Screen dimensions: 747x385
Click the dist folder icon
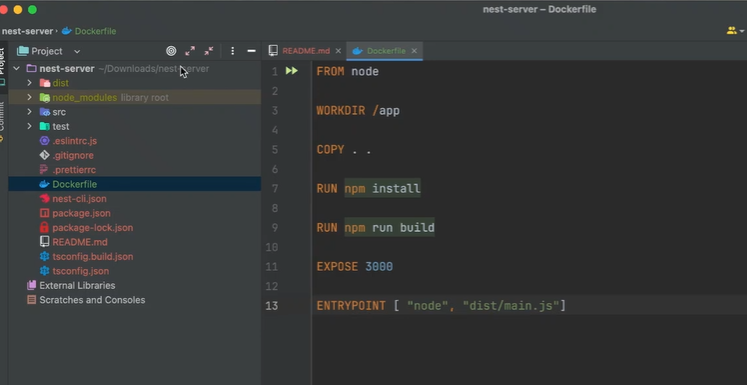coord(45,83)
